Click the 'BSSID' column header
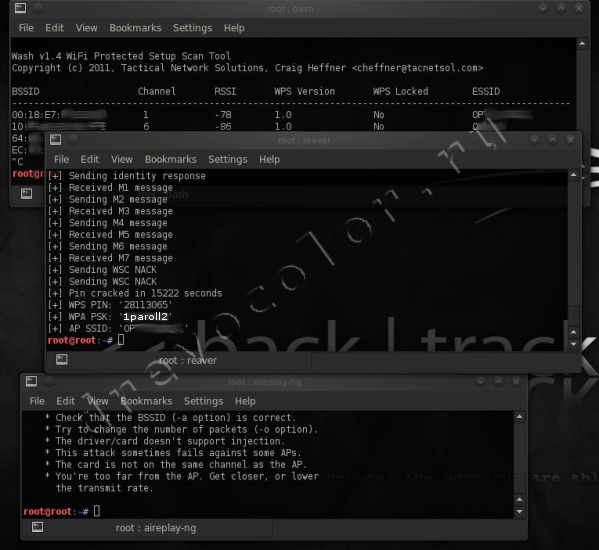Image resolution: width=599 pixels, height=550 pixels. (25, 91)
